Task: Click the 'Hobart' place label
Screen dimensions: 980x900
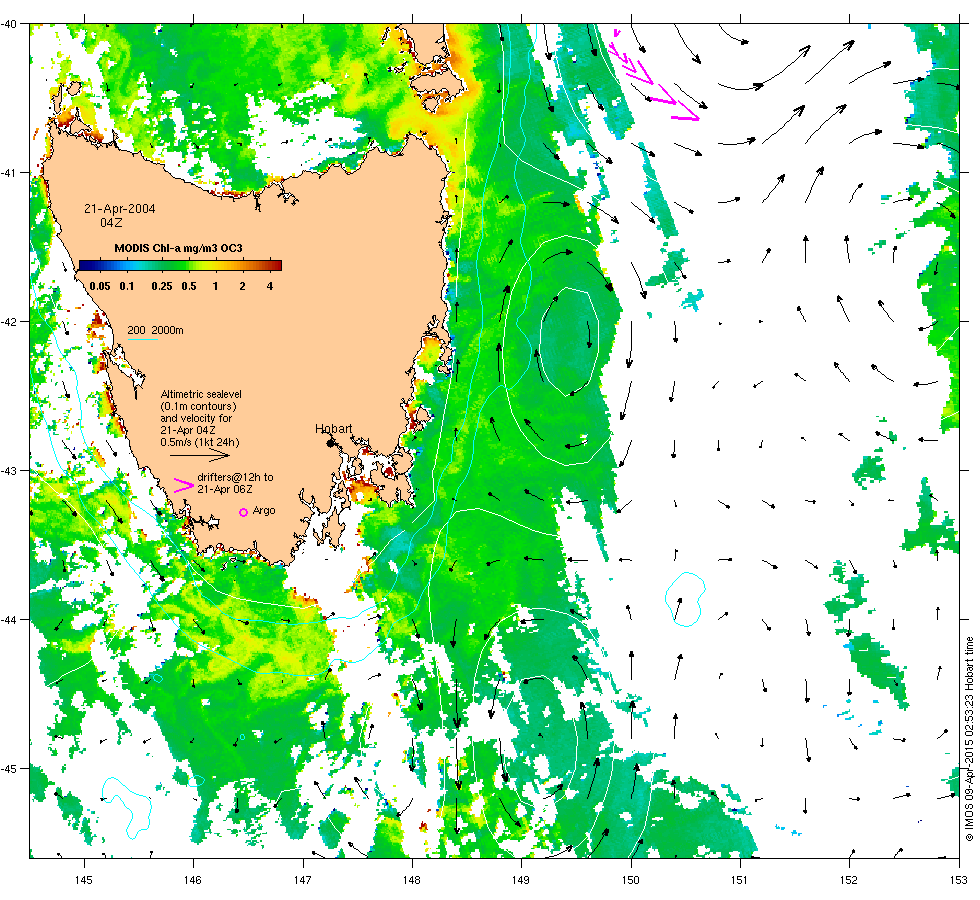Action: tap(334, 429)
